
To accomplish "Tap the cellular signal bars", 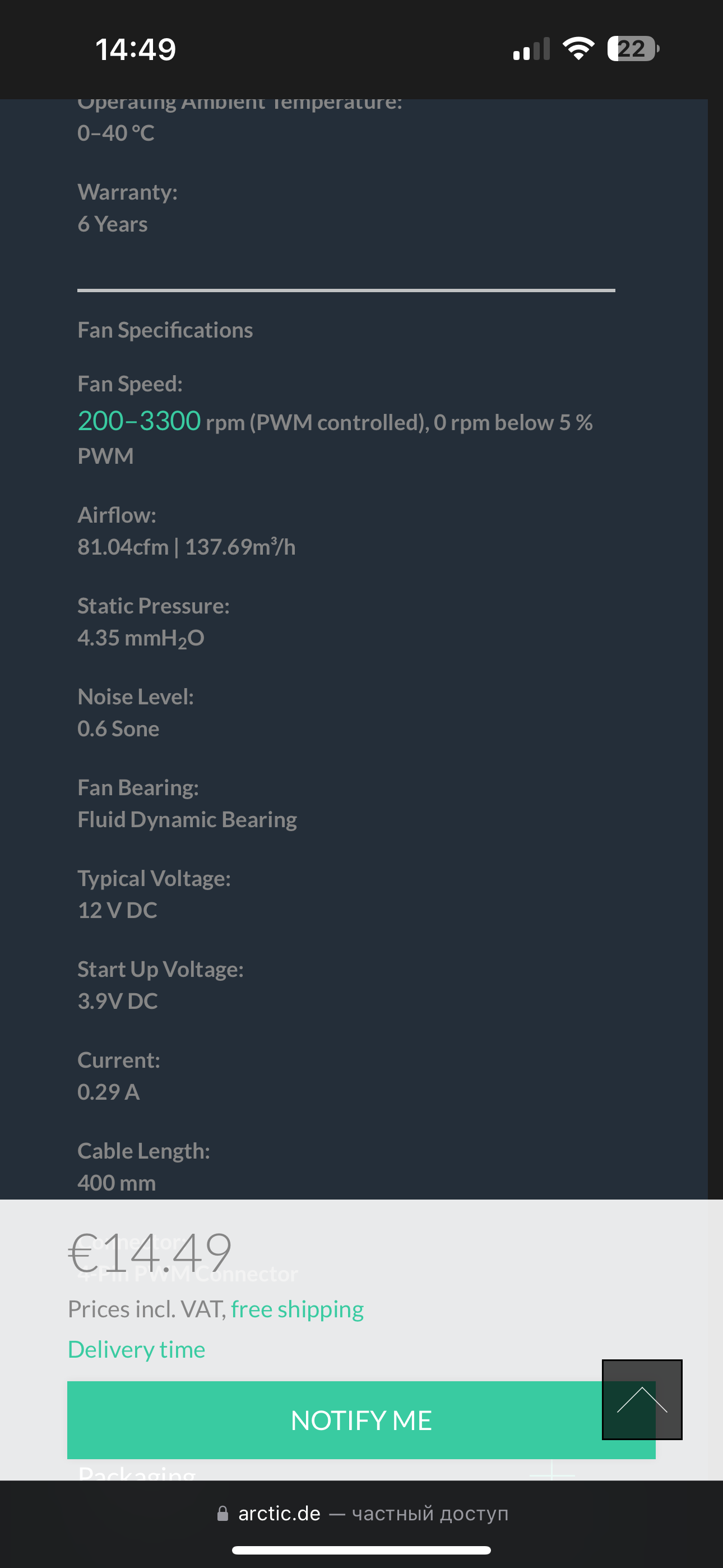I will 531,49.
